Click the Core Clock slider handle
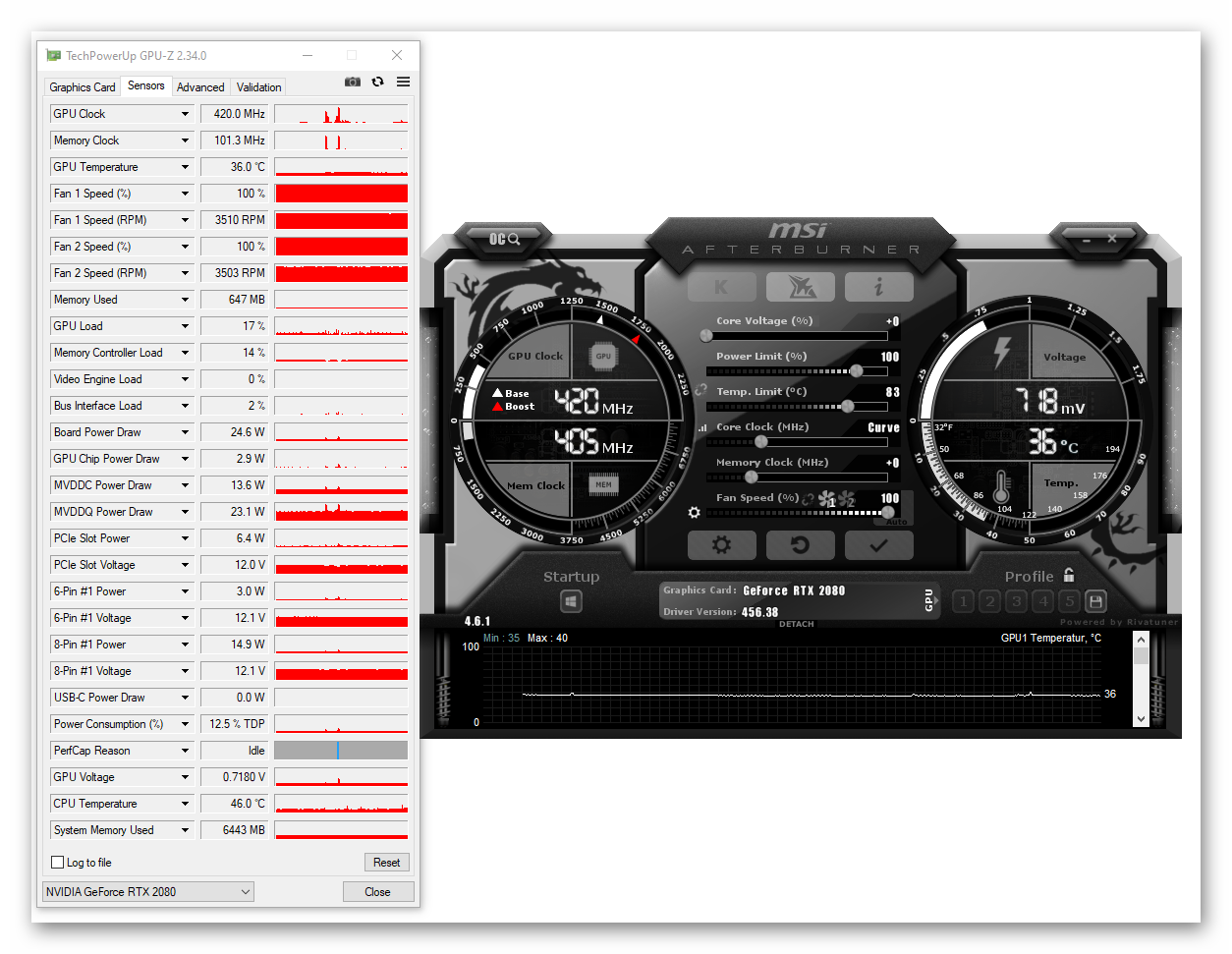The width and height of the screenshot is (1232, 954). [x=760, y=441]
